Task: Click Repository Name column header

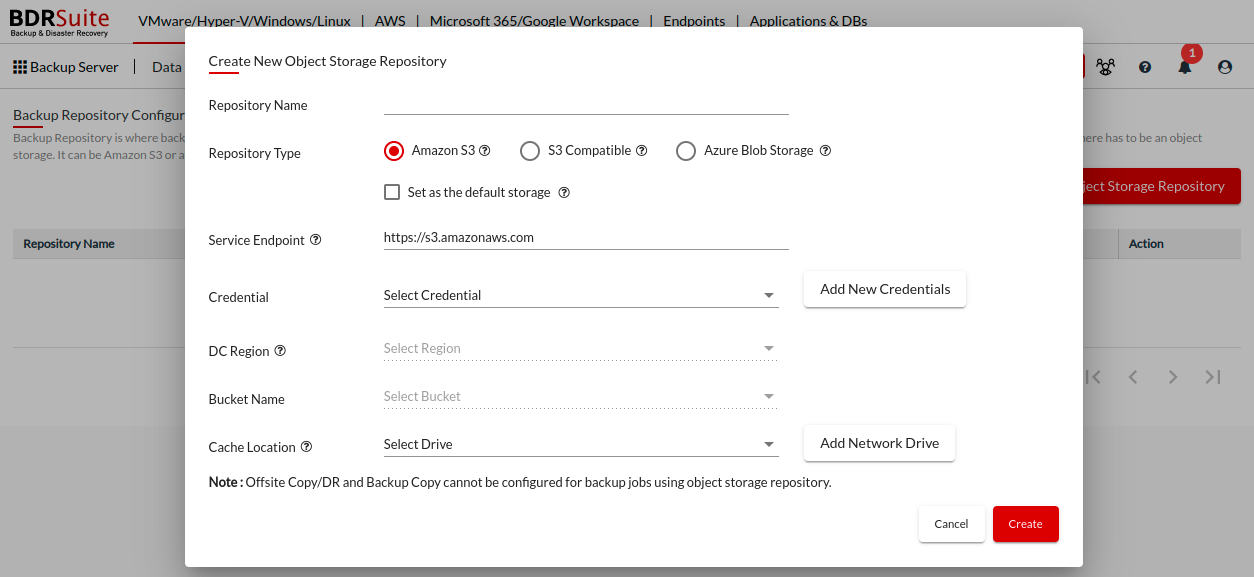Action: 69,244
